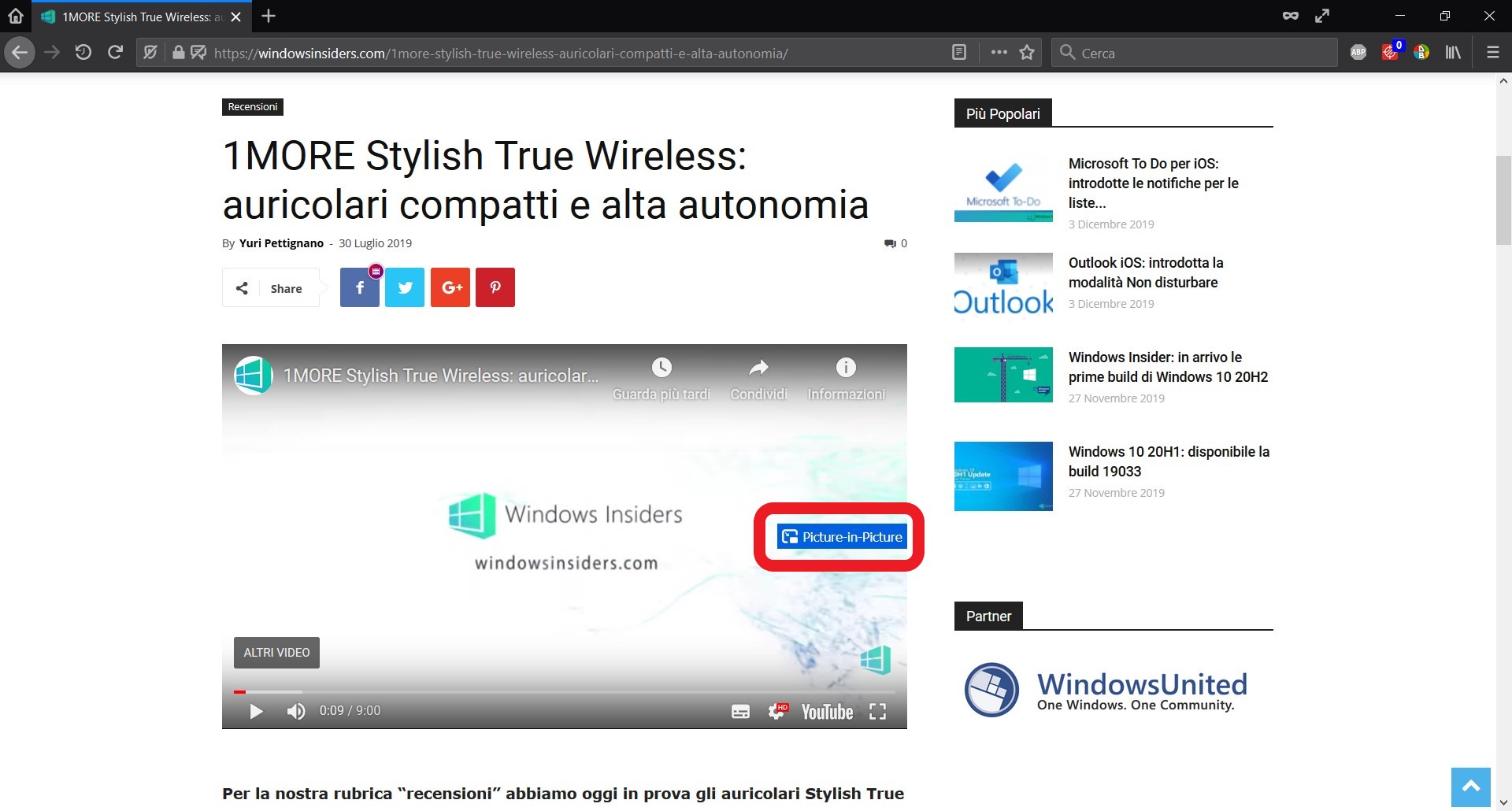Open the Recensioni category tag
Viewport: 1512px width, 811px height.
click(x=253, y=107)
